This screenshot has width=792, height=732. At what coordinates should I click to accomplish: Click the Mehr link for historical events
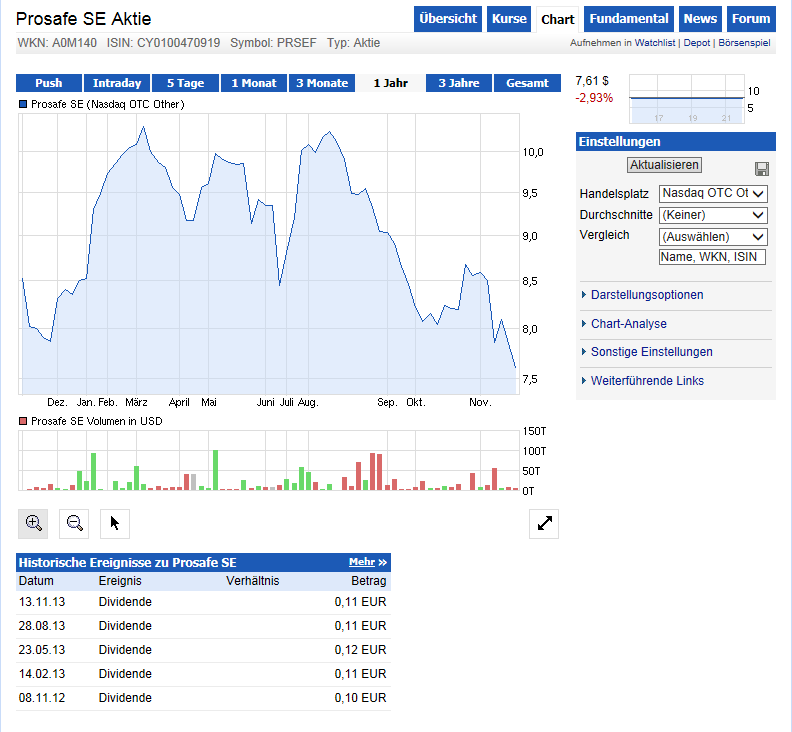pos(367,563)
